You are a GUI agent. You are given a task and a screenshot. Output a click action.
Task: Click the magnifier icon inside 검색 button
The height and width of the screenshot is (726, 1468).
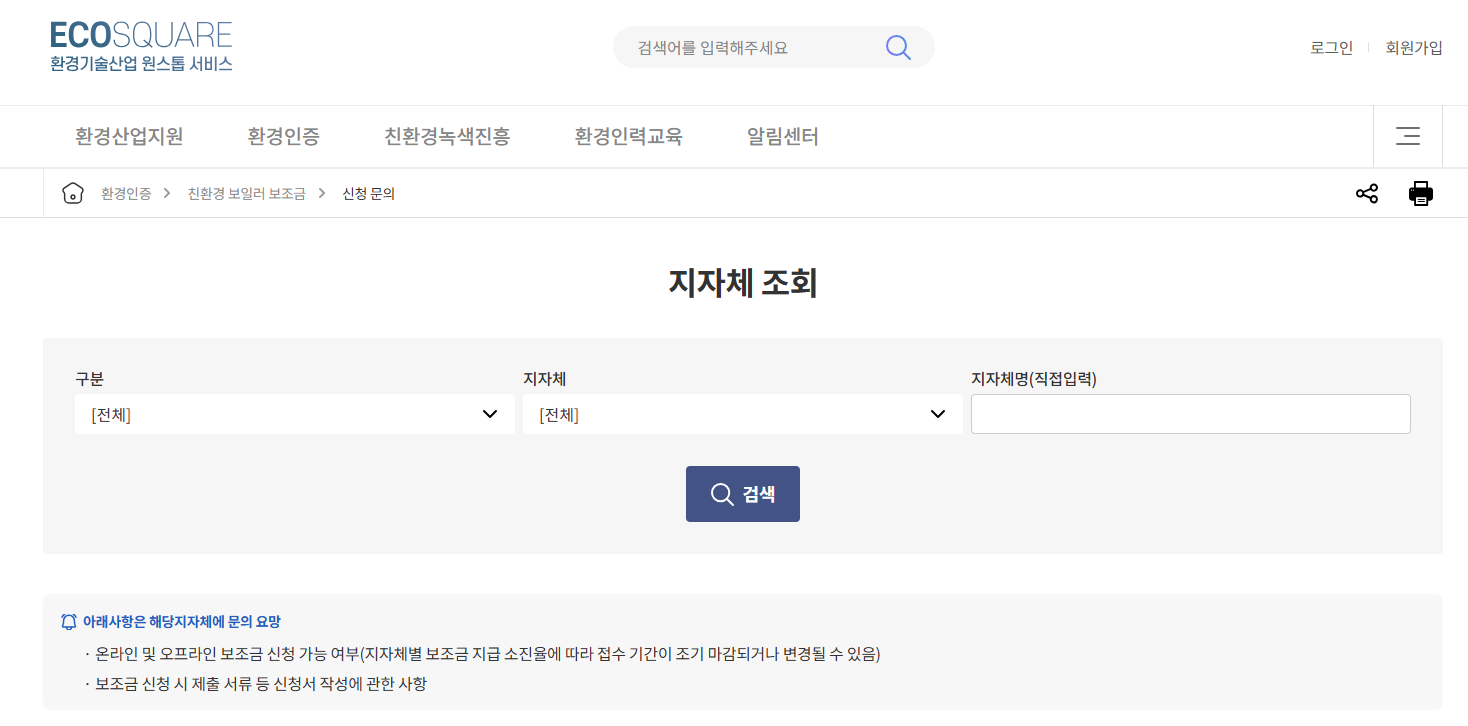point(721,493)
